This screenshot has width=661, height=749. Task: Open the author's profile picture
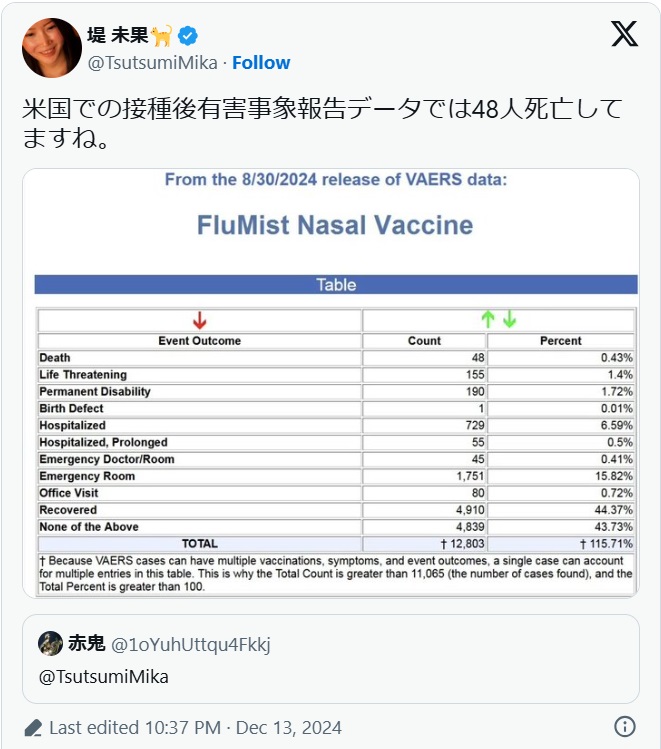tap(52, 47)
